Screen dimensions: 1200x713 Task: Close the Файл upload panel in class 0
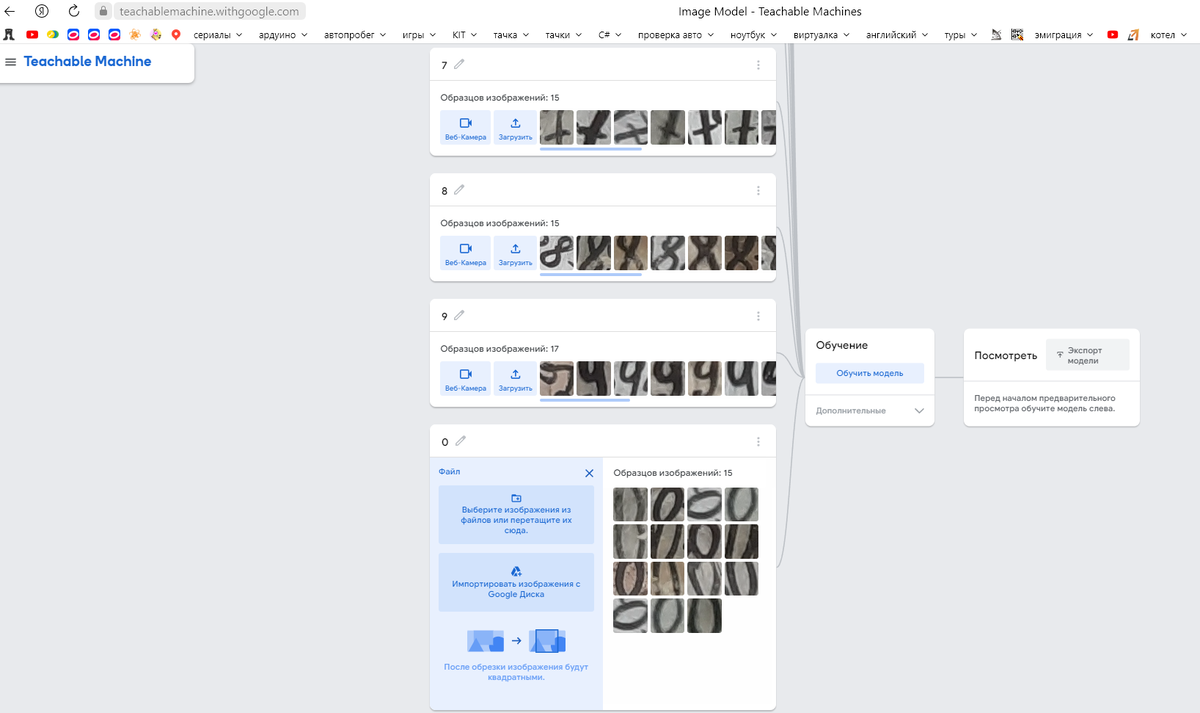pos(589,473)
